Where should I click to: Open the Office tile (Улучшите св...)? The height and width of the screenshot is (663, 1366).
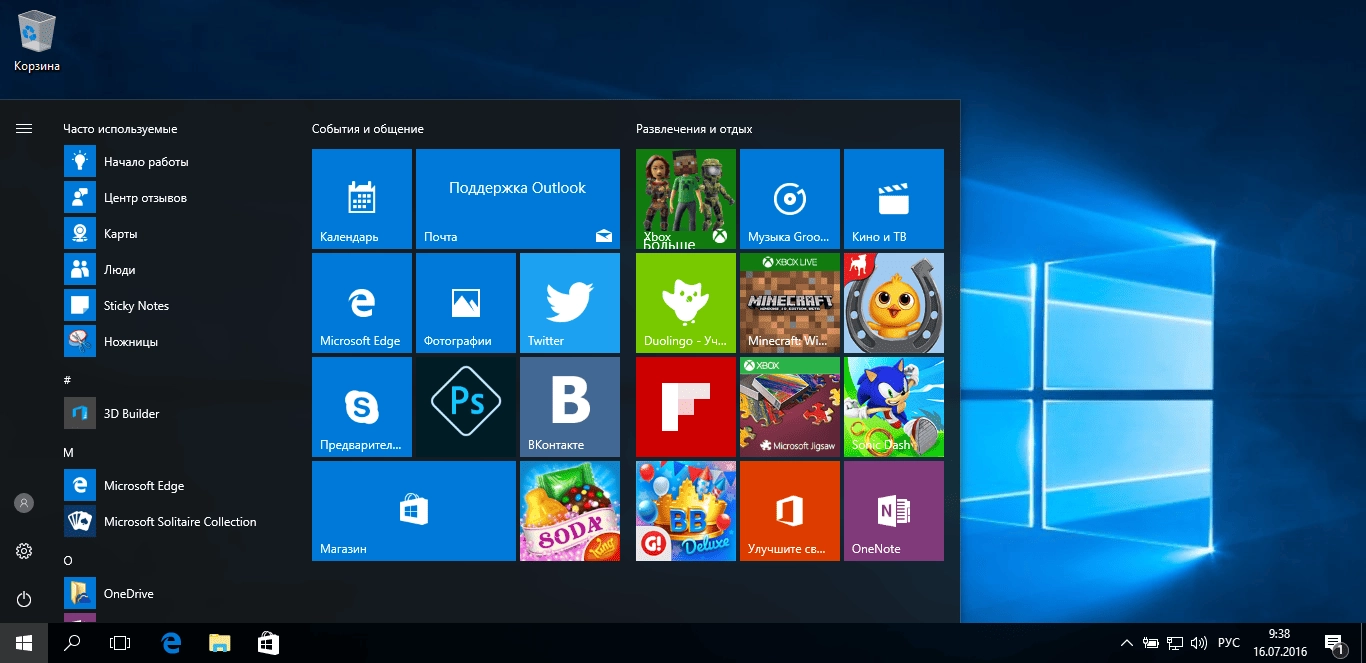[x=790, y=511]
